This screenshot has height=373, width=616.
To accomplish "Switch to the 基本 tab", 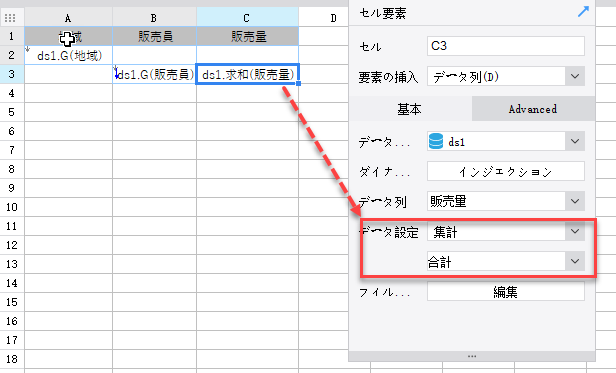I will (410, 109).
